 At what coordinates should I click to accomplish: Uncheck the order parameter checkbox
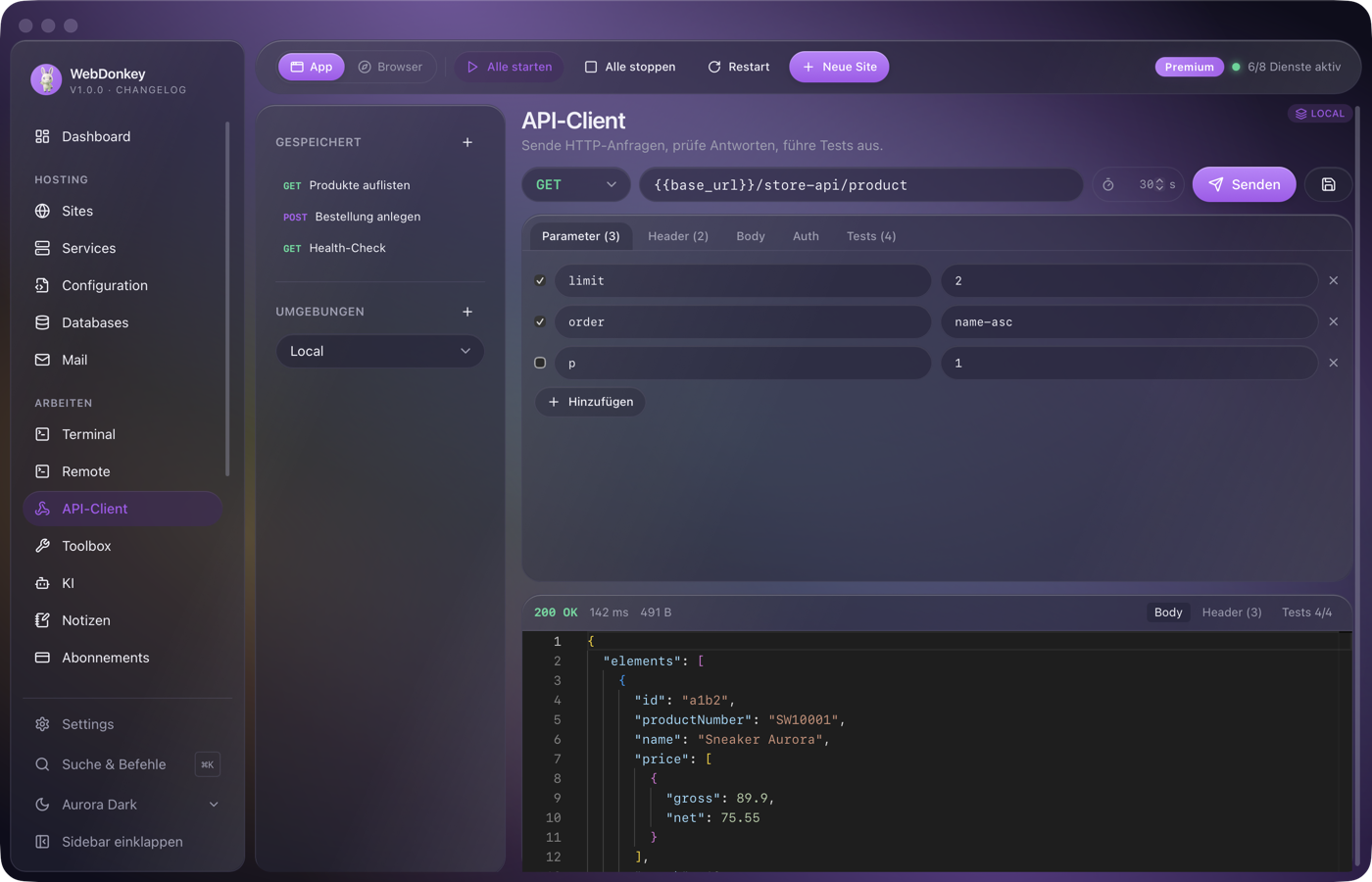click(540, 321)
